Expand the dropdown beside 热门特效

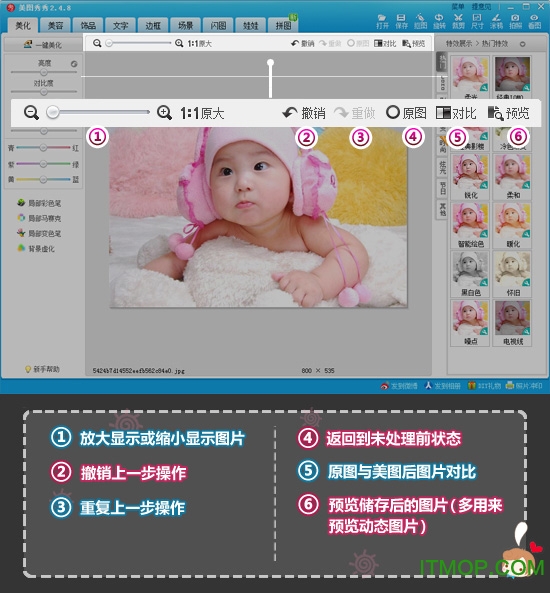point(522,44)
